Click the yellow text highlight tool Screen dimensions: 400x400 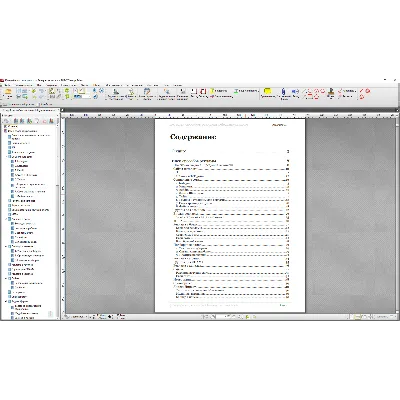(x=212, y=91)
